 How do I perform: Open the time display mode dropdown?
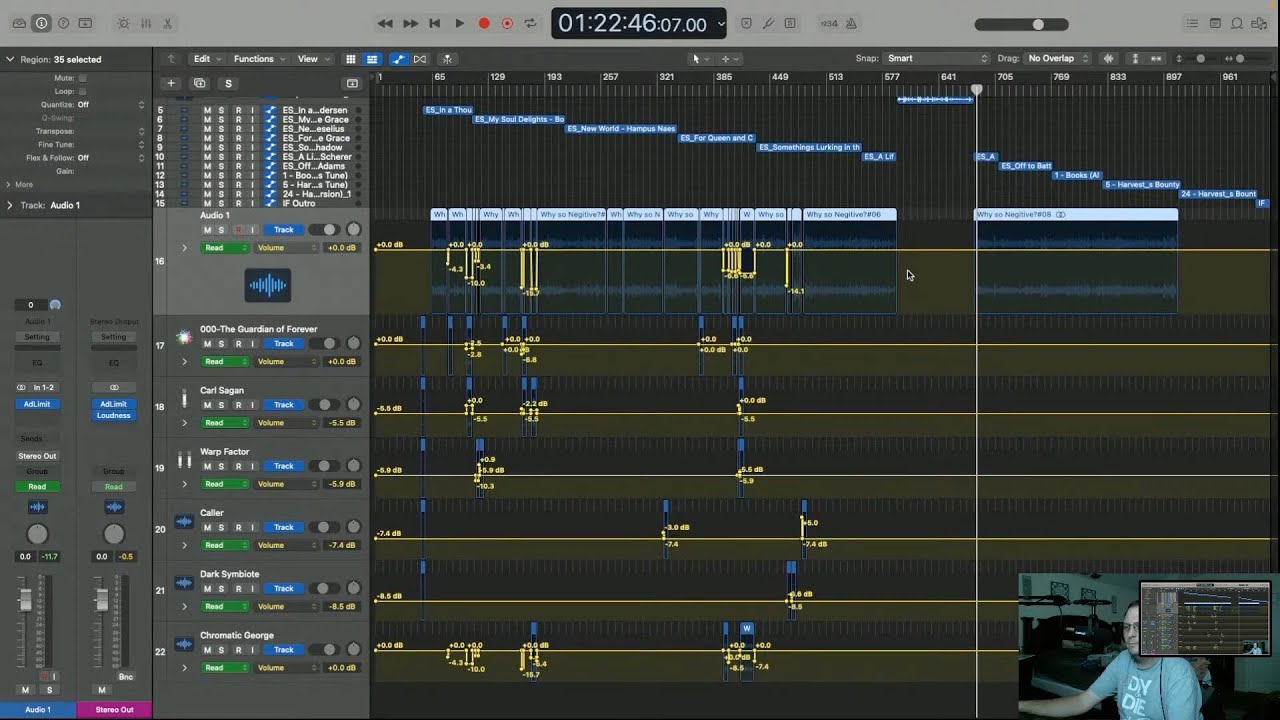coord(720,23)
